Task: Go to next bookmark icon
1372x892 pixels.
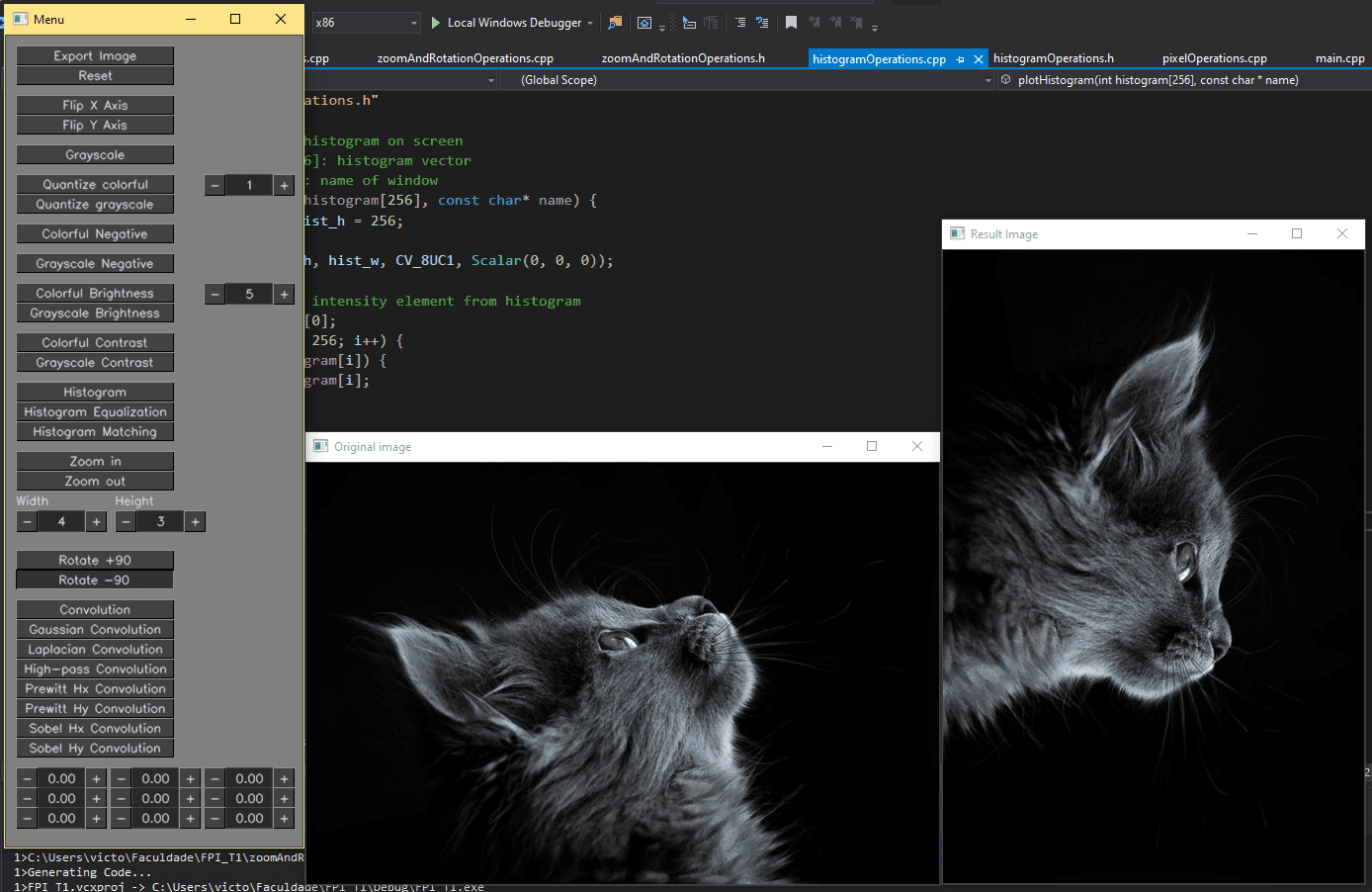Action: pyautogui.click(x=835, y=22)
